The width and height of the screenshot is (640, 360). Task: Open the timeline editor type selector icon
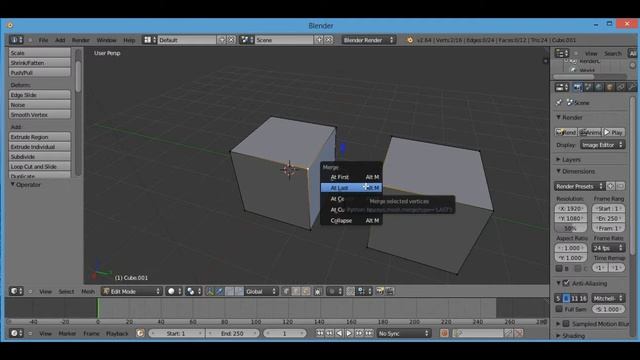pos(16,333)
